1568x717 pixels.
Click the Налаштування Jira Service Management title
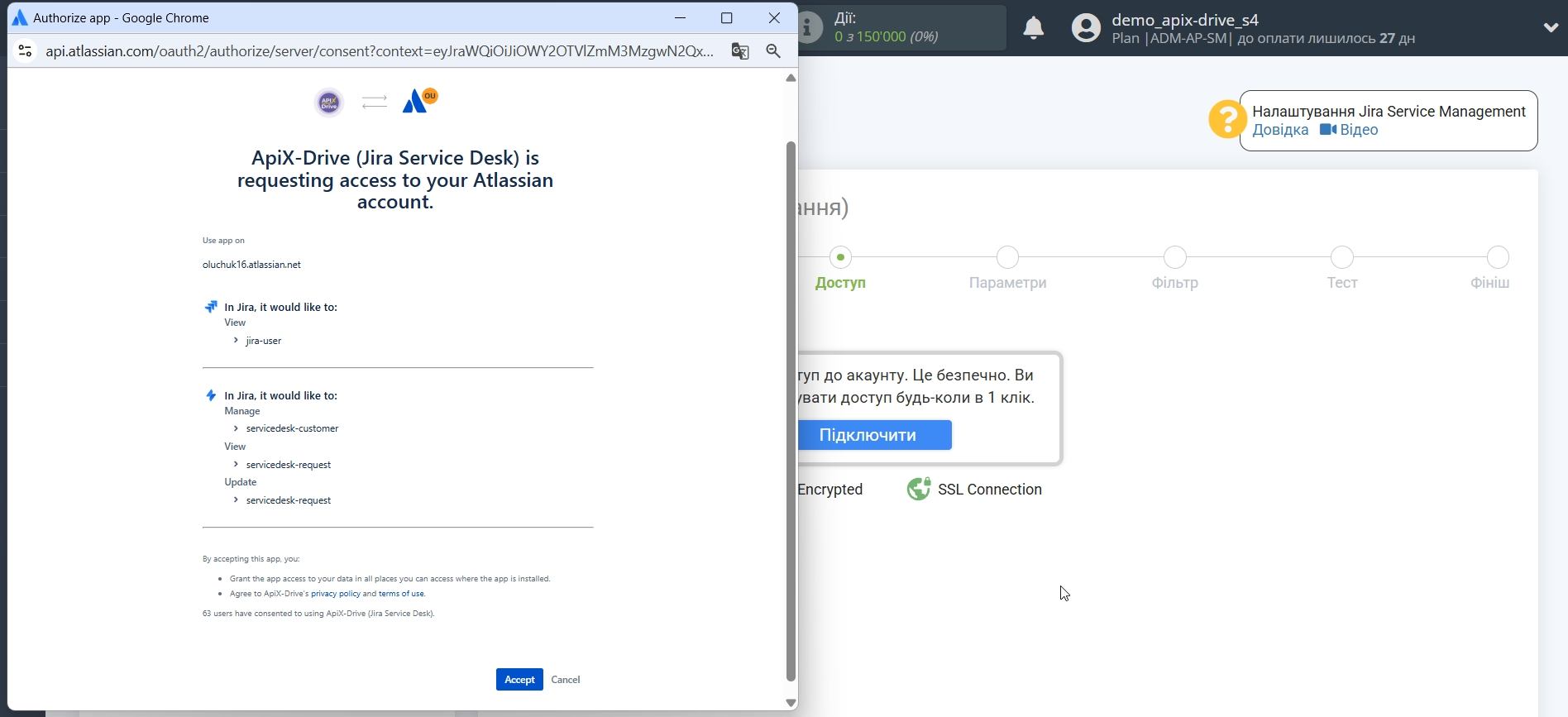[1389, 112]
